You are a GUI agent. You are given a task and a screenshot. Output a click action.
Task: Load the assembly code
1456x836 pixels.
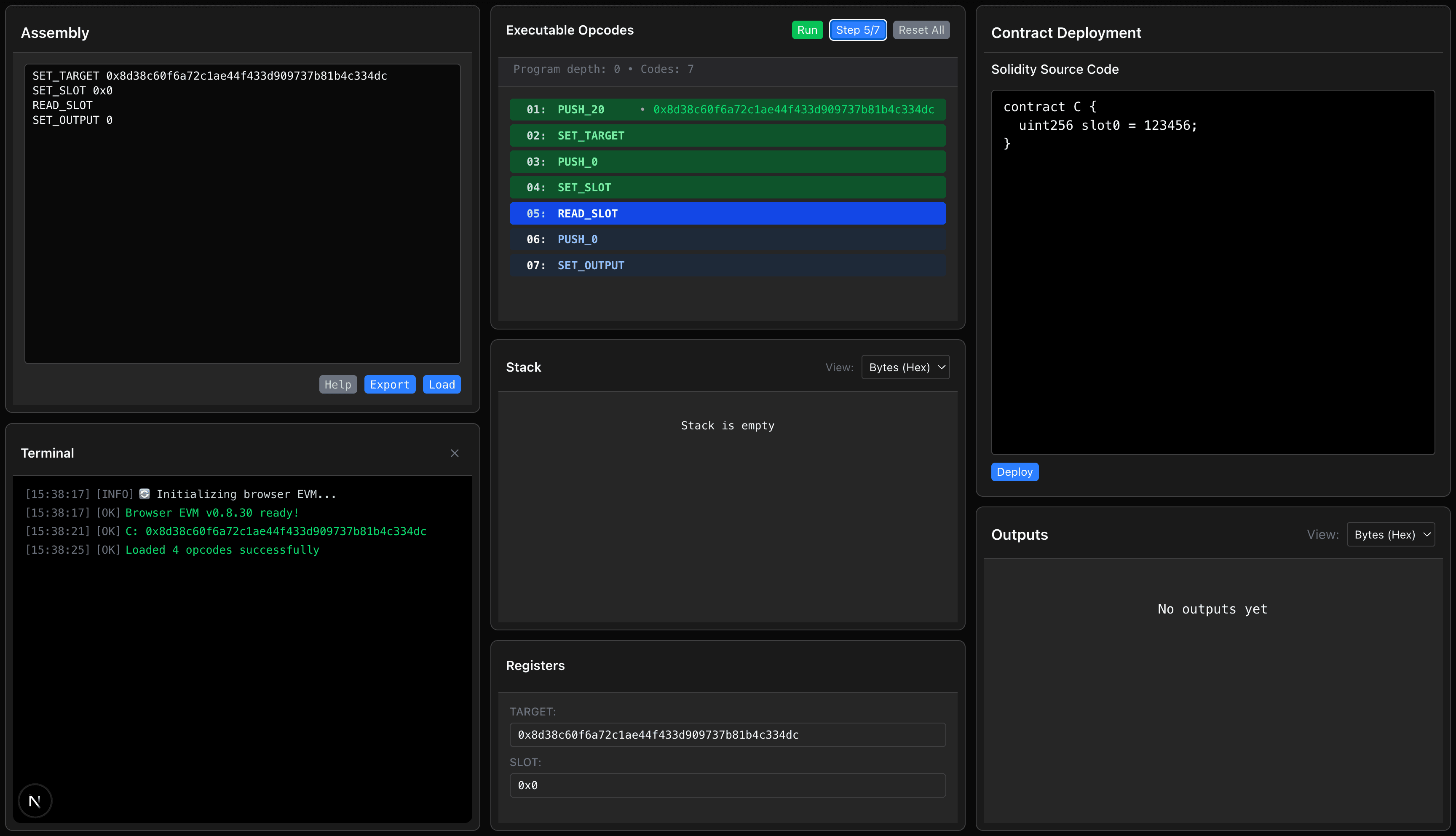click(x=442, y=385)
